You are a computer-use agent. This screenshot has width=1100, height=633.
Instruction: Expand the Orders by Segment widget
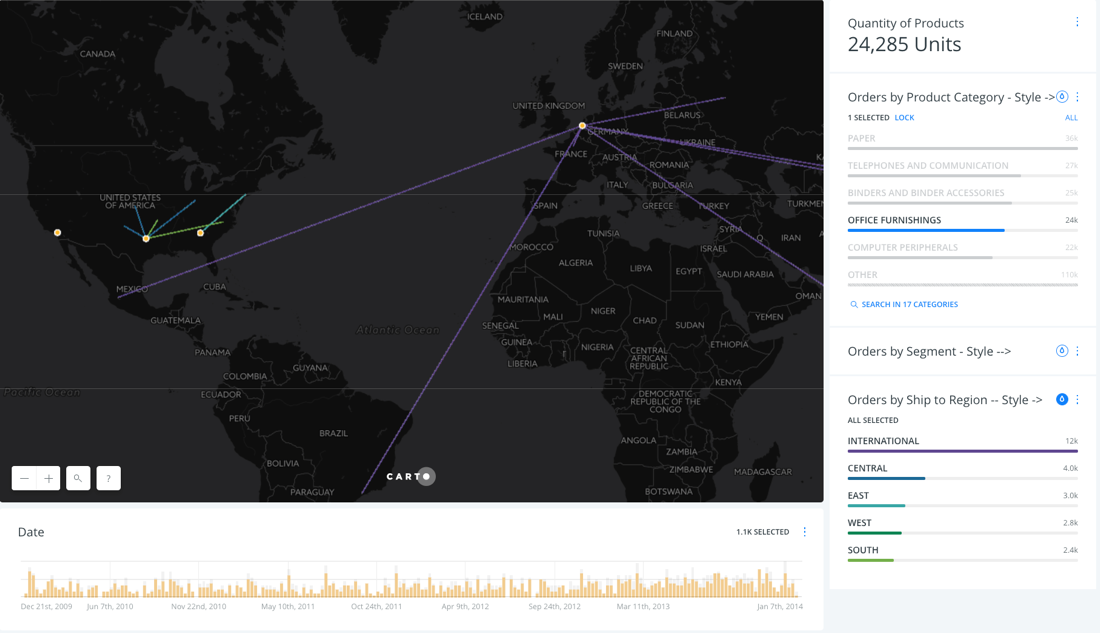(x=929, y=351)
